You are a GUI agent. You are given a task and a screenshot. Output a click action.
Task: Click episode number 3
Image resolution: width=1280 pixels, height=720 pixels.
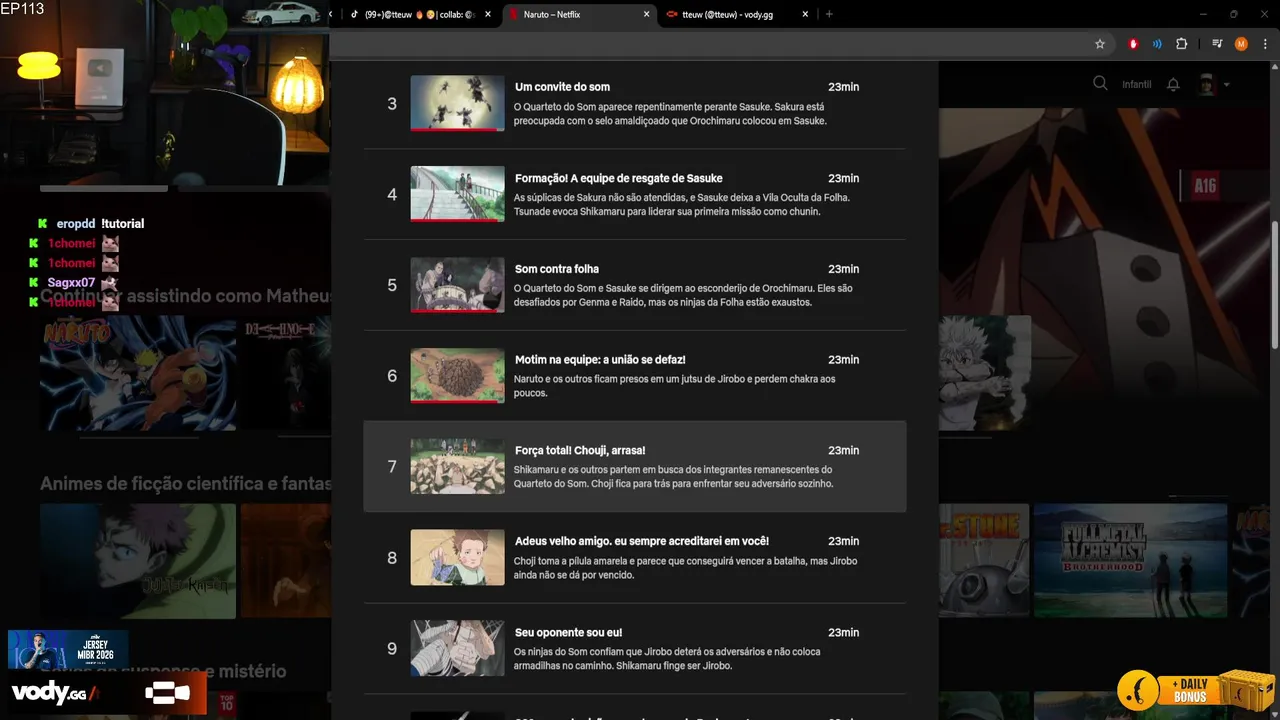pyautogui.click(x=392, y=104)
